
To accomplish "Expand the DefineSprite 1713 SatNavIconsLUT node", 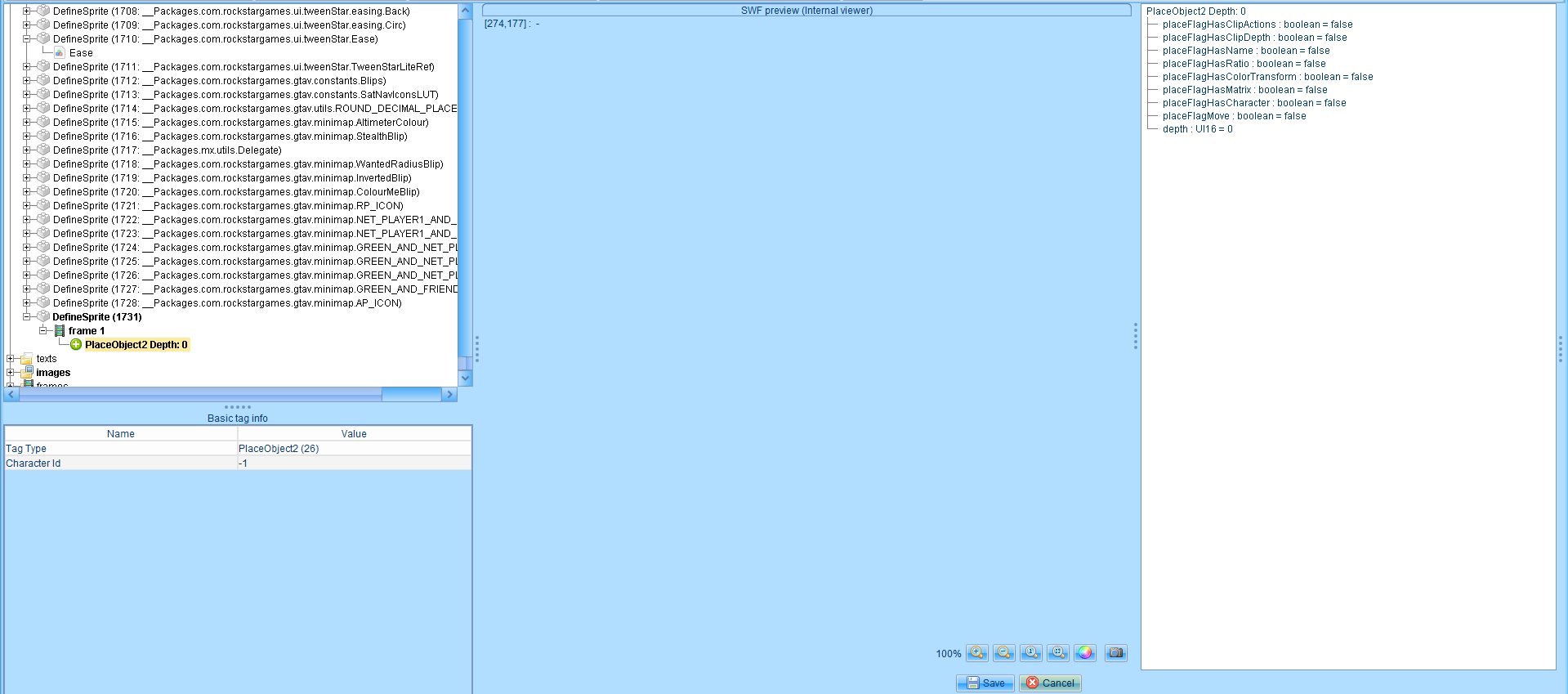I will (26, 95).
